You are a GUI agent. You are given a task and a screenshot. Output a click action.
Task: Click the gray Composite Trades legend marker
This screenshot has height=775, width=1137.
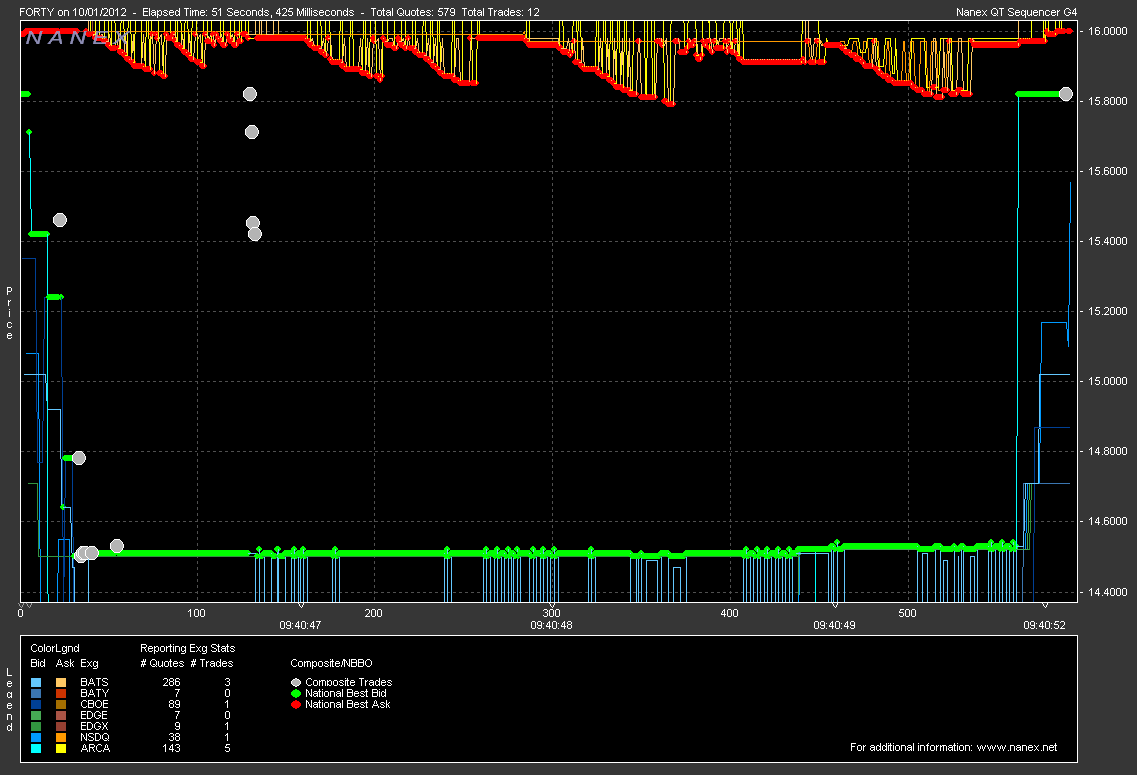tap(296, 682)
